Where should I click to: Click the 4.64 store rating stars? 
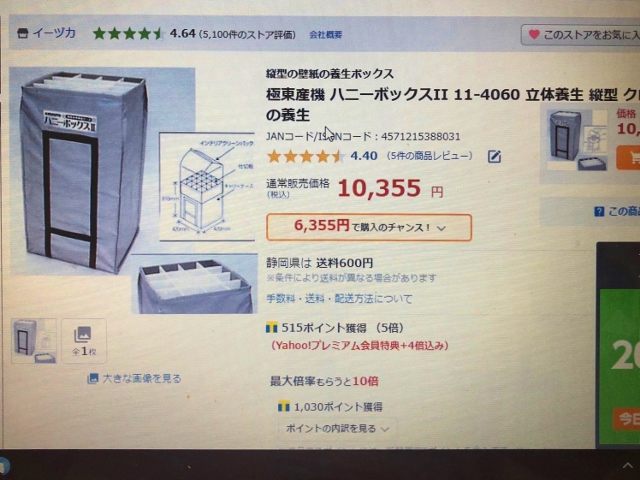pos(128,33)
